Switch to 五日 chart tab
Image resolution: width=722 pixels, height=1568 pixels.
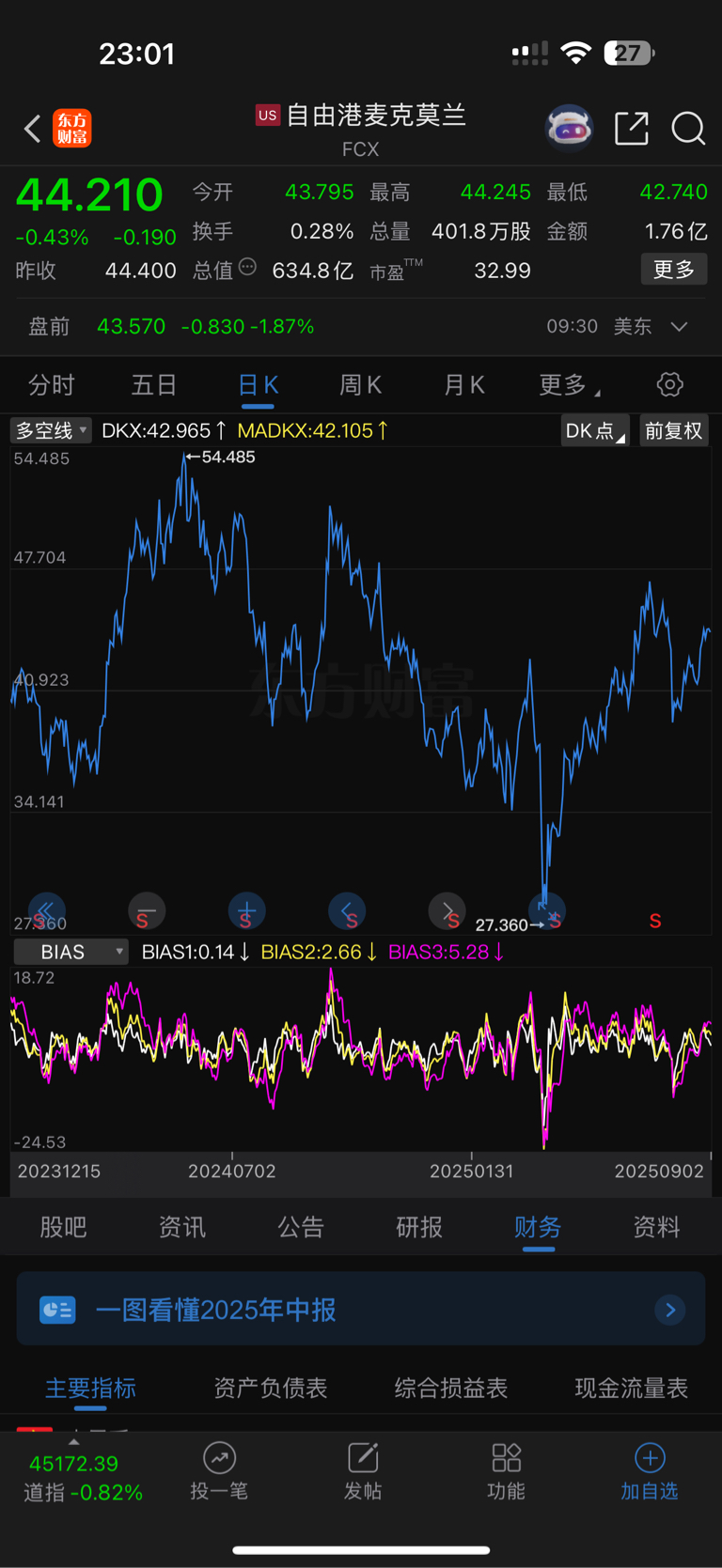tap(154, 384)
